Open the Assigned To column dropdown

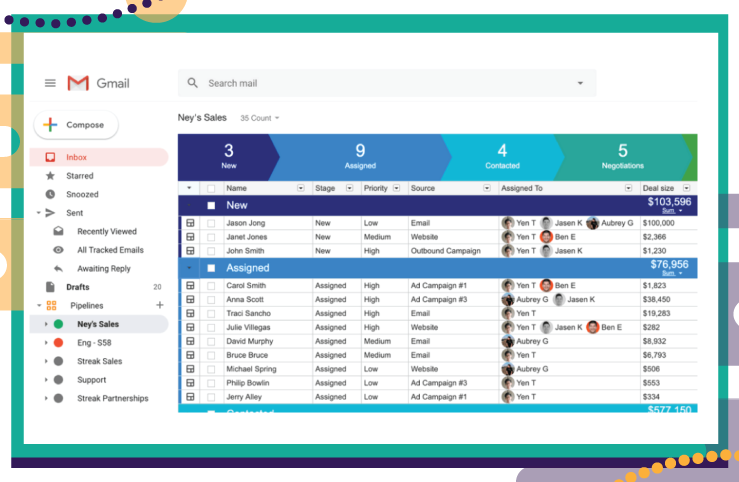pos(628,188)
